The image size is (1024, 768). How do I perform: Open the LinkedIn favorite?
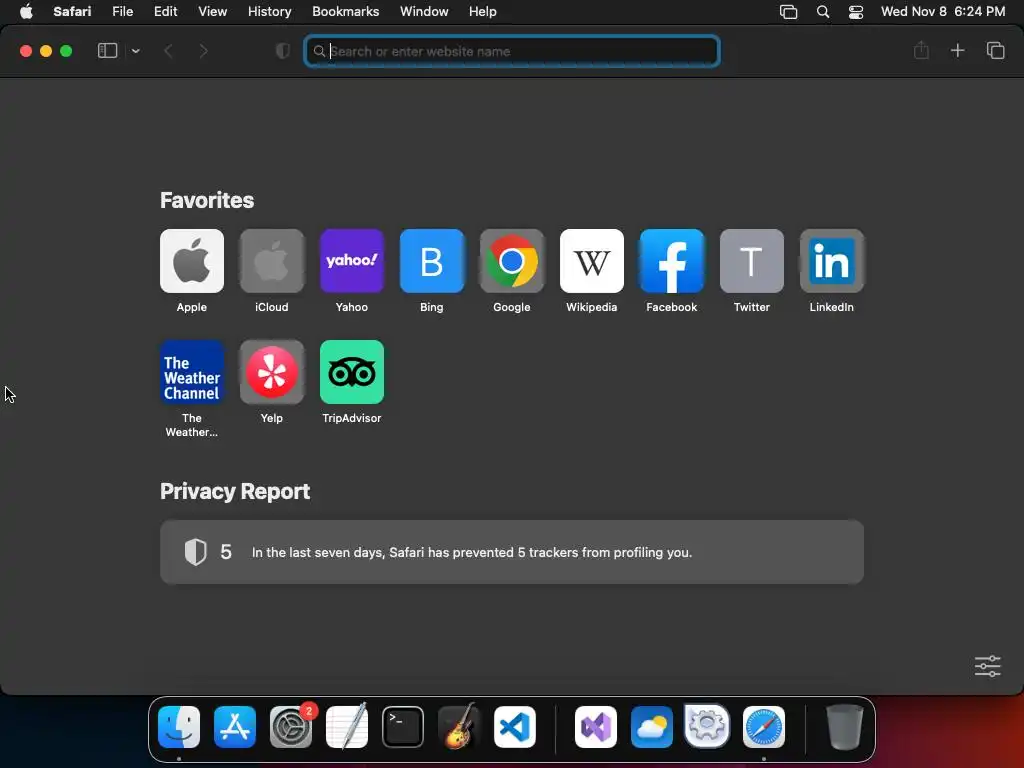point(831,261)
